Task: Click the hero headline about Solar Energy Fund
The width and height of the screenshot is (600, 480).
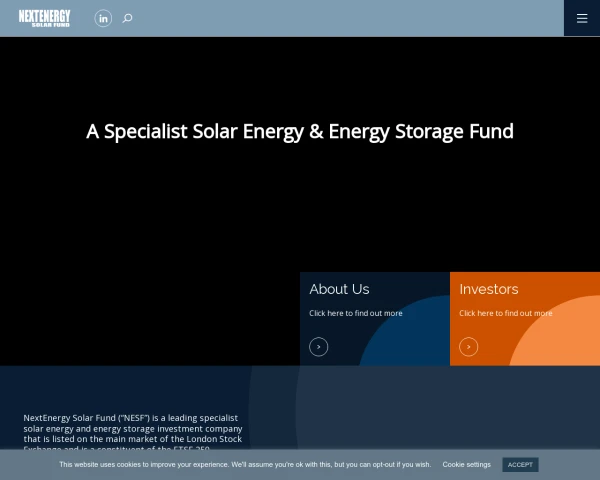Action: pyautogui.click(x=300, y=131)
